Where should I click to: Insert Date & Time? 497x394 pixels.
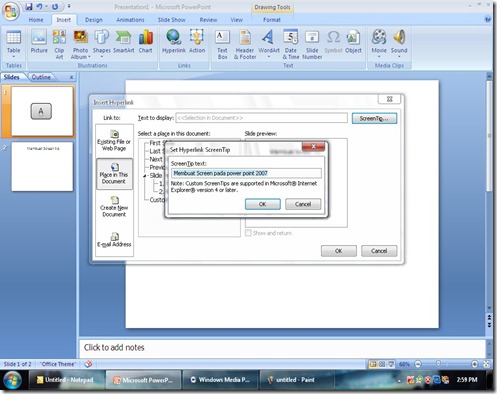(x=290, y=44)
